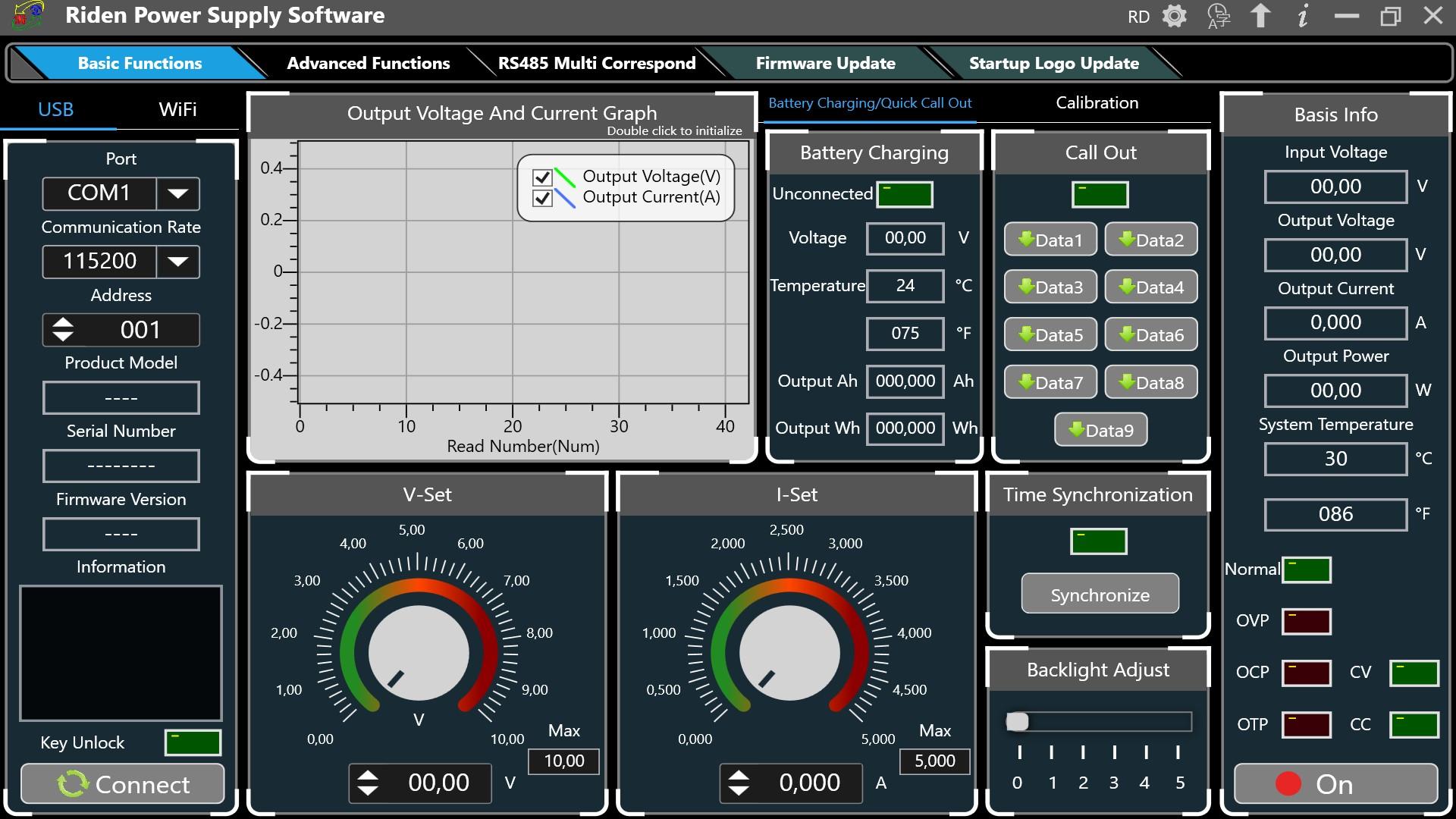1456x819 pixels.
Task: Click the Backlight Adjust slider handle
Action: pyautogui.click(x=1017, y=721)
